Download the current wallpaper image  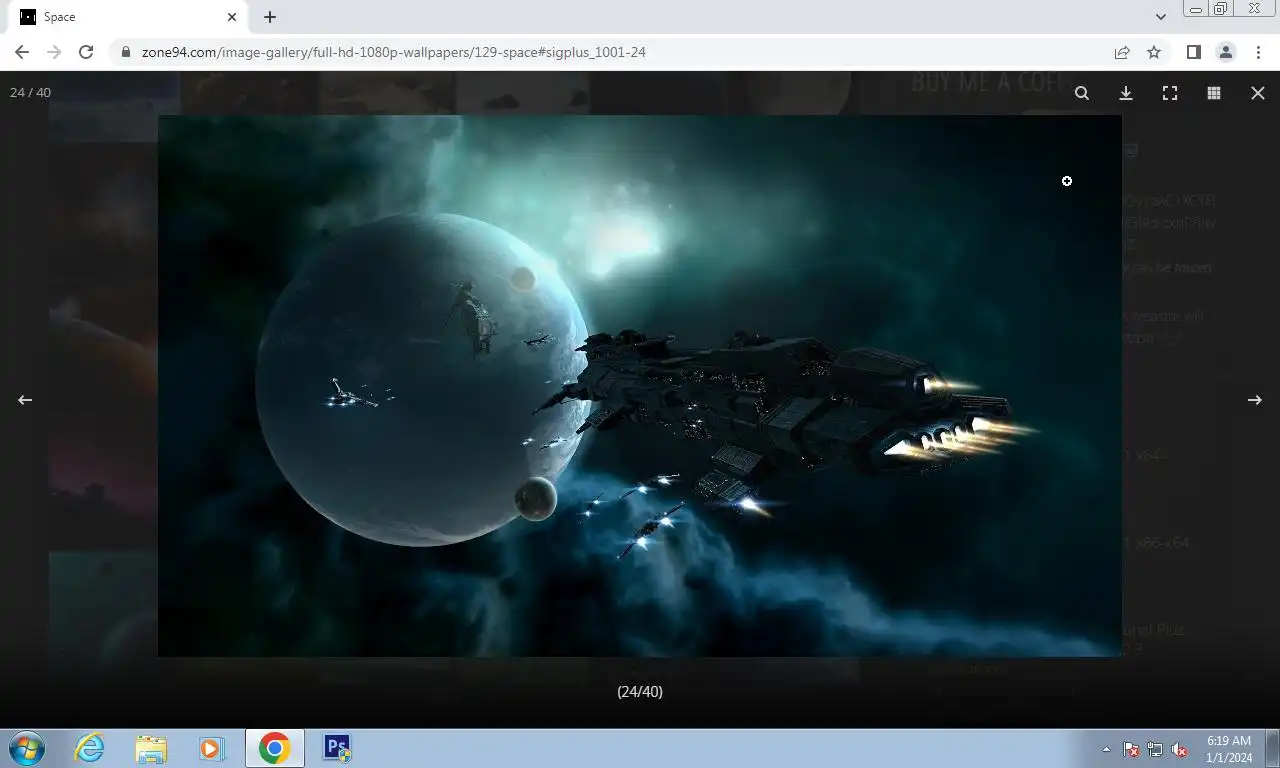pos(1126,93)
